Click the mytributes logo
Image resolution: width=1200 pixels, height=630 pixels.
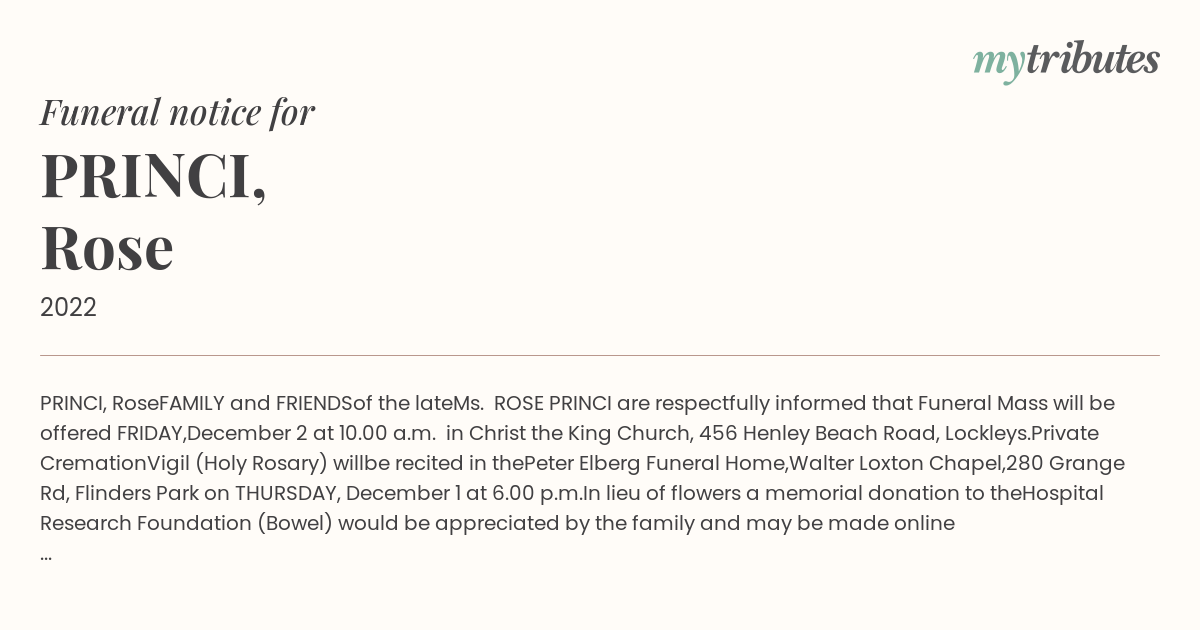click(x=1066, y=61)
